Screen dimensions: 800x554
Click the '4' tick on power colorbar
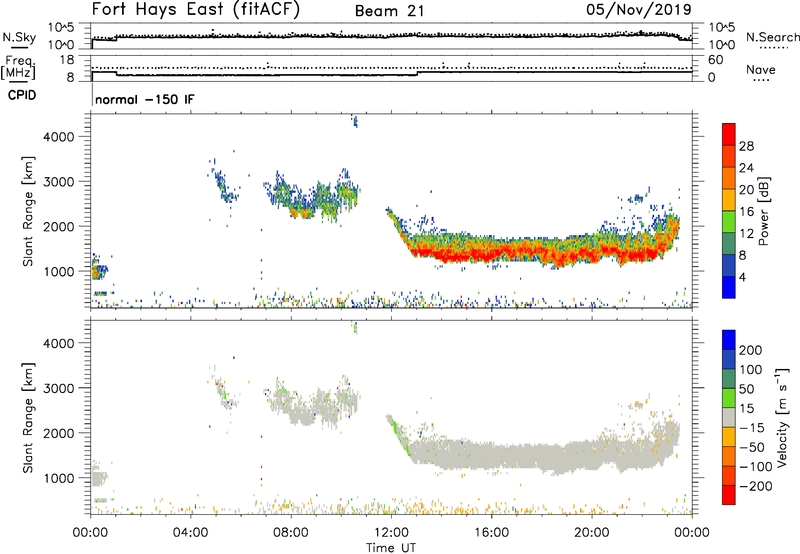(742, 277)
